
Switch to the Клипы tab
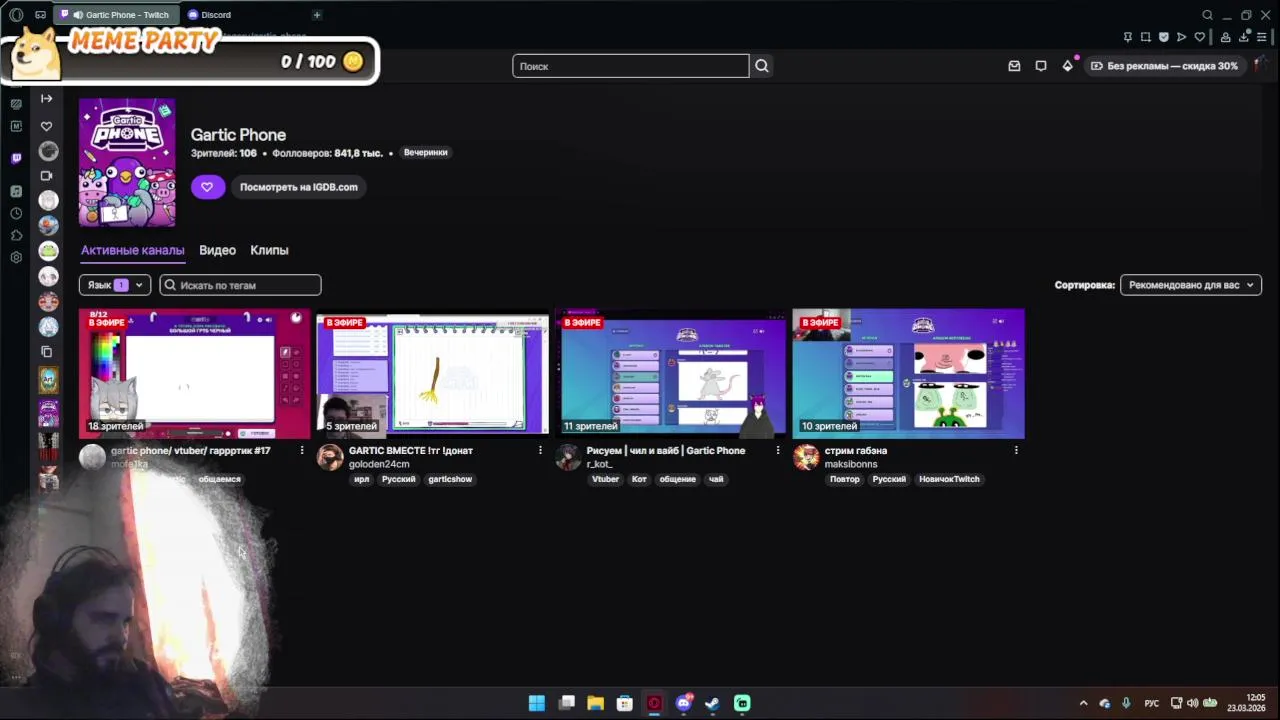[x=269, y=250]
